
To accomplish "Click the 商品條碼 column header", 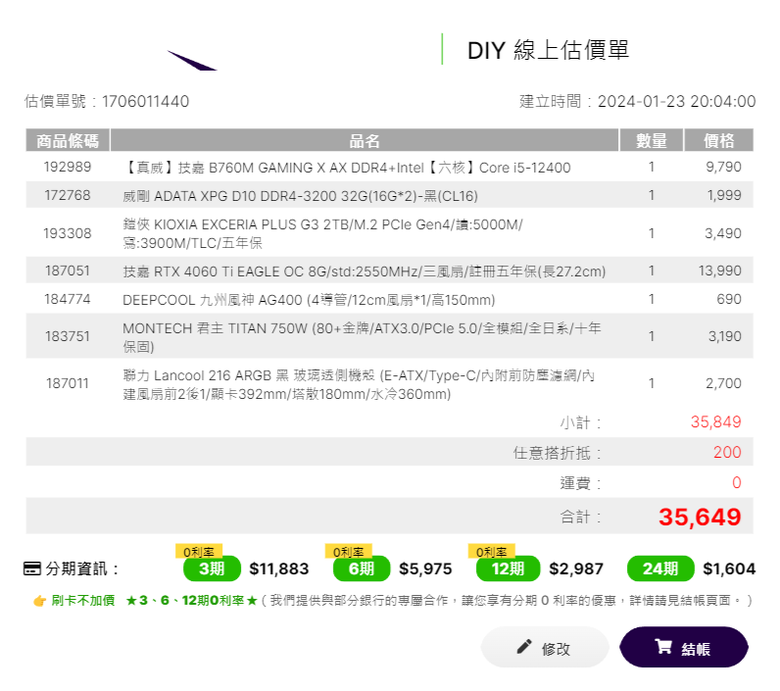I will [68, 140].
